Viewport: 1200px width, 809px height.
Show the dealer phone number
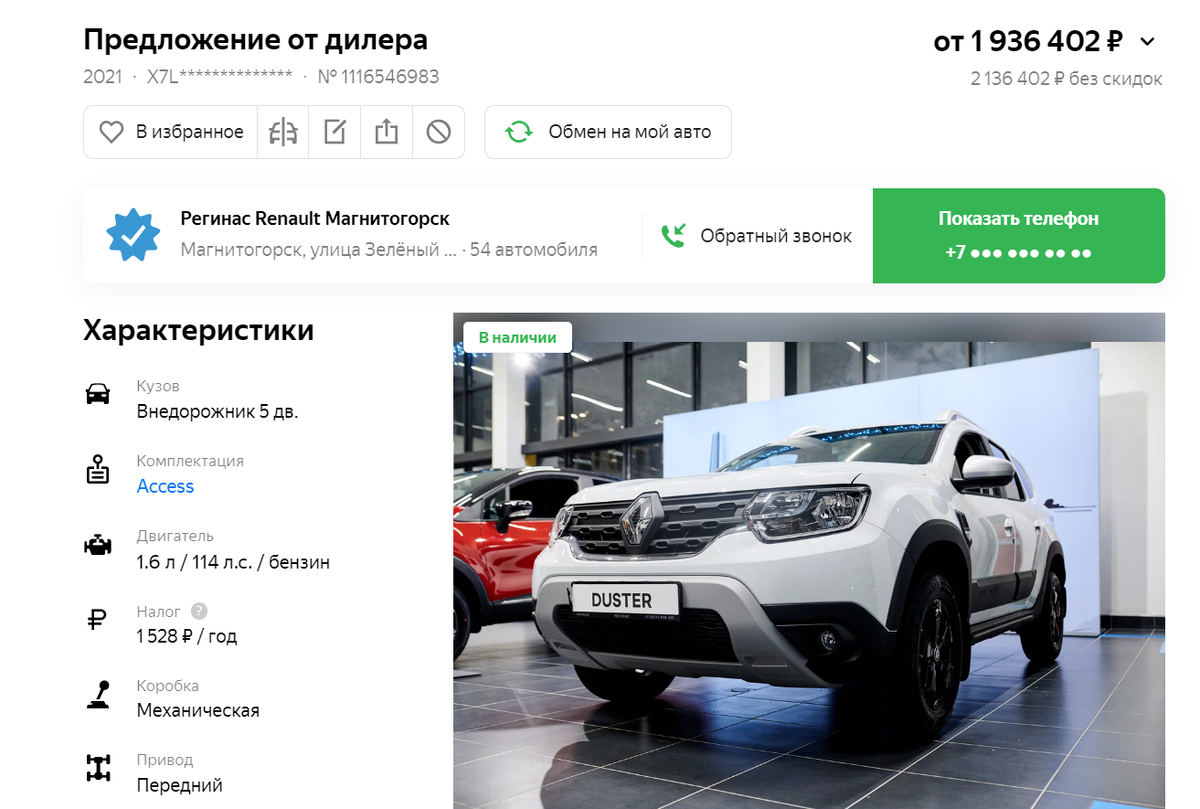tap(1019, 235)
